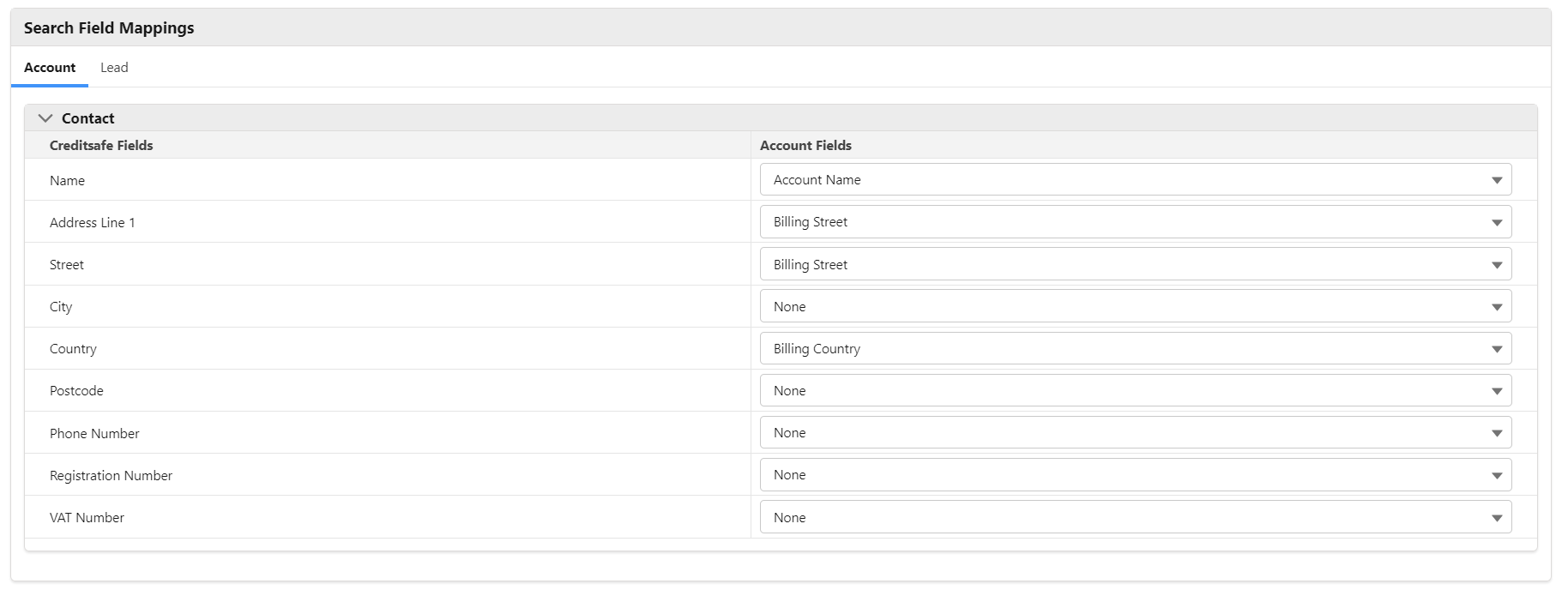Screen dimensions: 1568x596
Task: Click the Creditsafe Fields column header
Action: click(101, 146)
